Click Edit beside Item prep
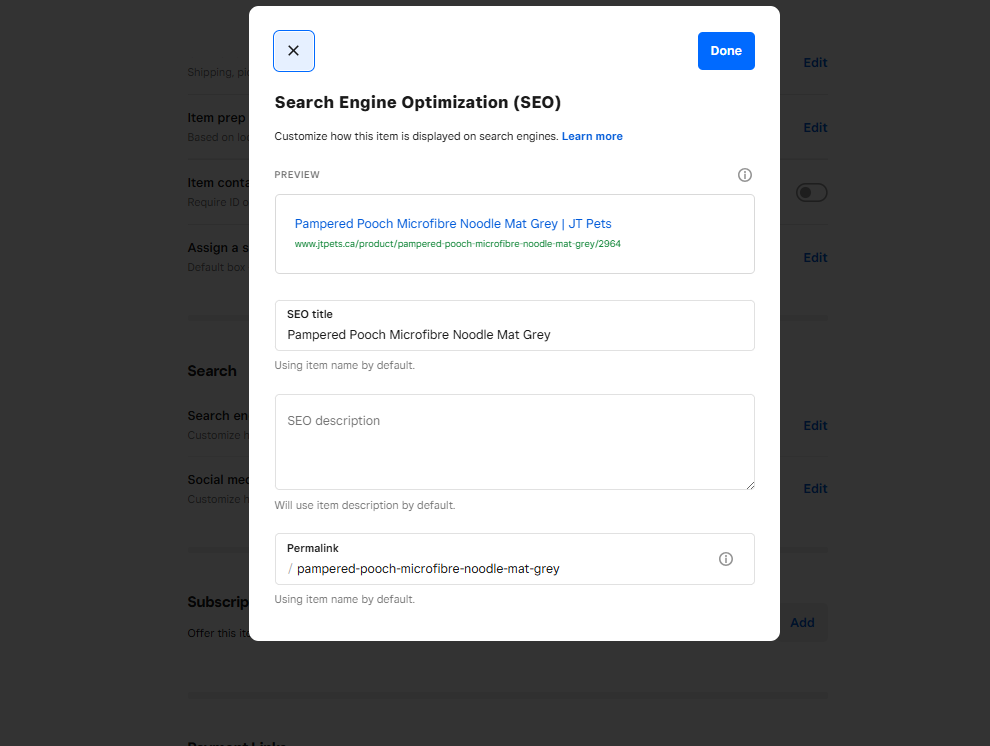The image size is (990, 746). (x=815, y=127)
